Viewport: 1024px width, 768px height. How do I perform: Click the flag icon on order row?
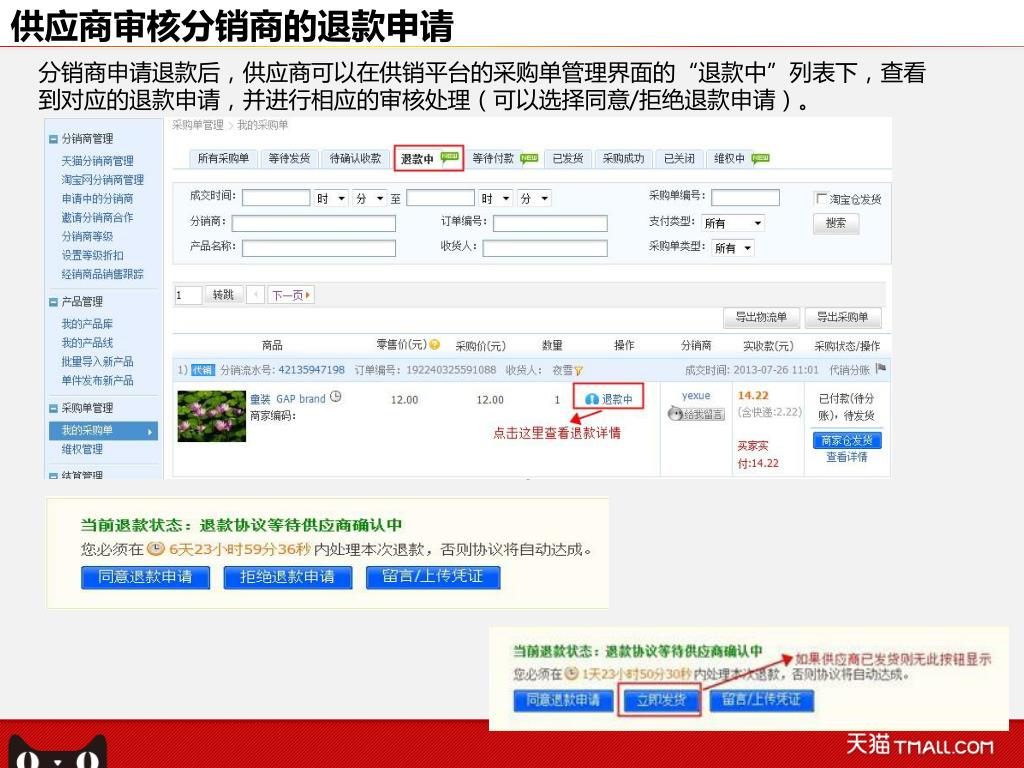(880, 369)
